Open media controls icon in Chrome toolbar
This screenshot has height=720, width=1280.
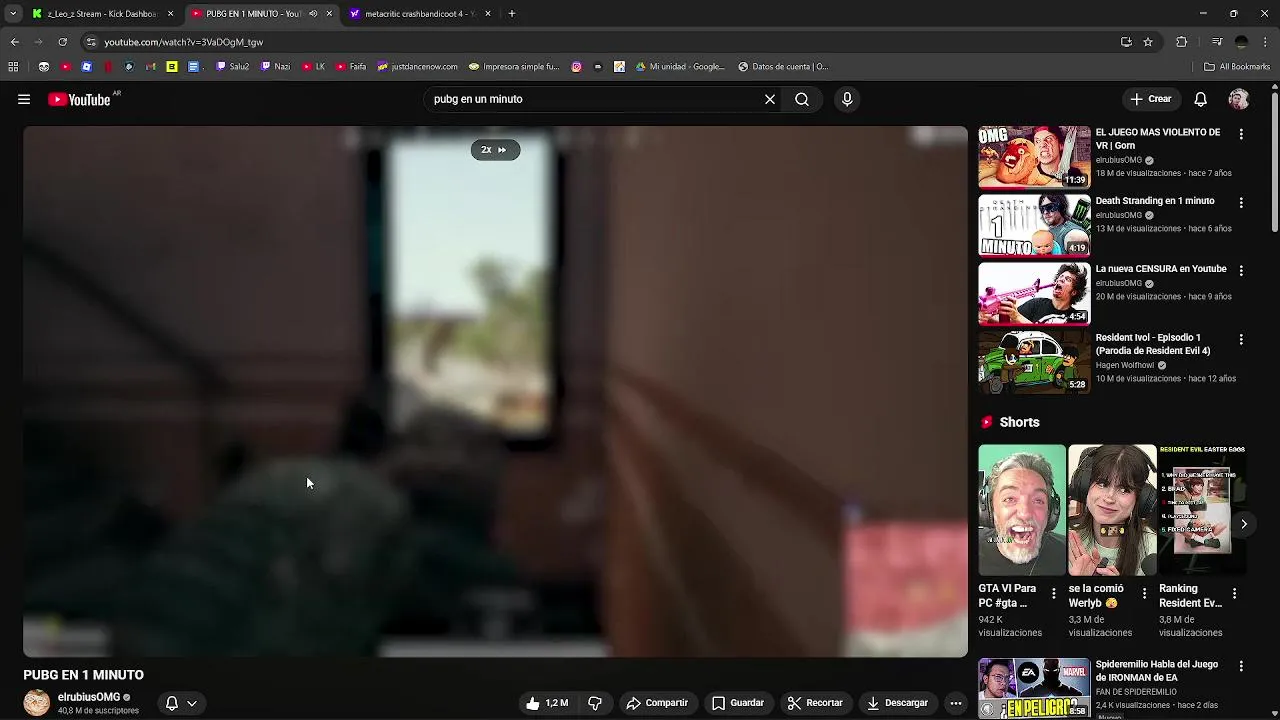coord(1217,42)
